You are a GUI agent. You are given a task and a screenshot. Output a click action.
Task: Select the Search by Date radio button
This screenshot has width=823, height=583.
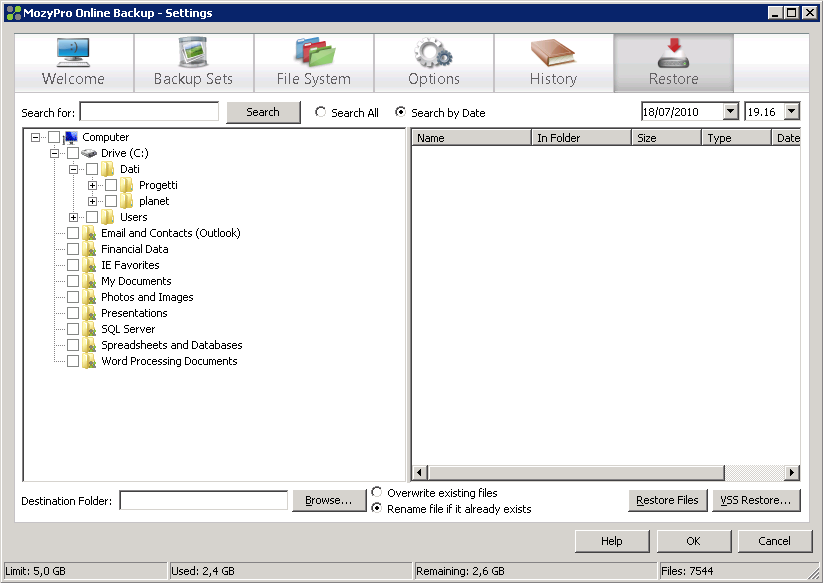400,112
